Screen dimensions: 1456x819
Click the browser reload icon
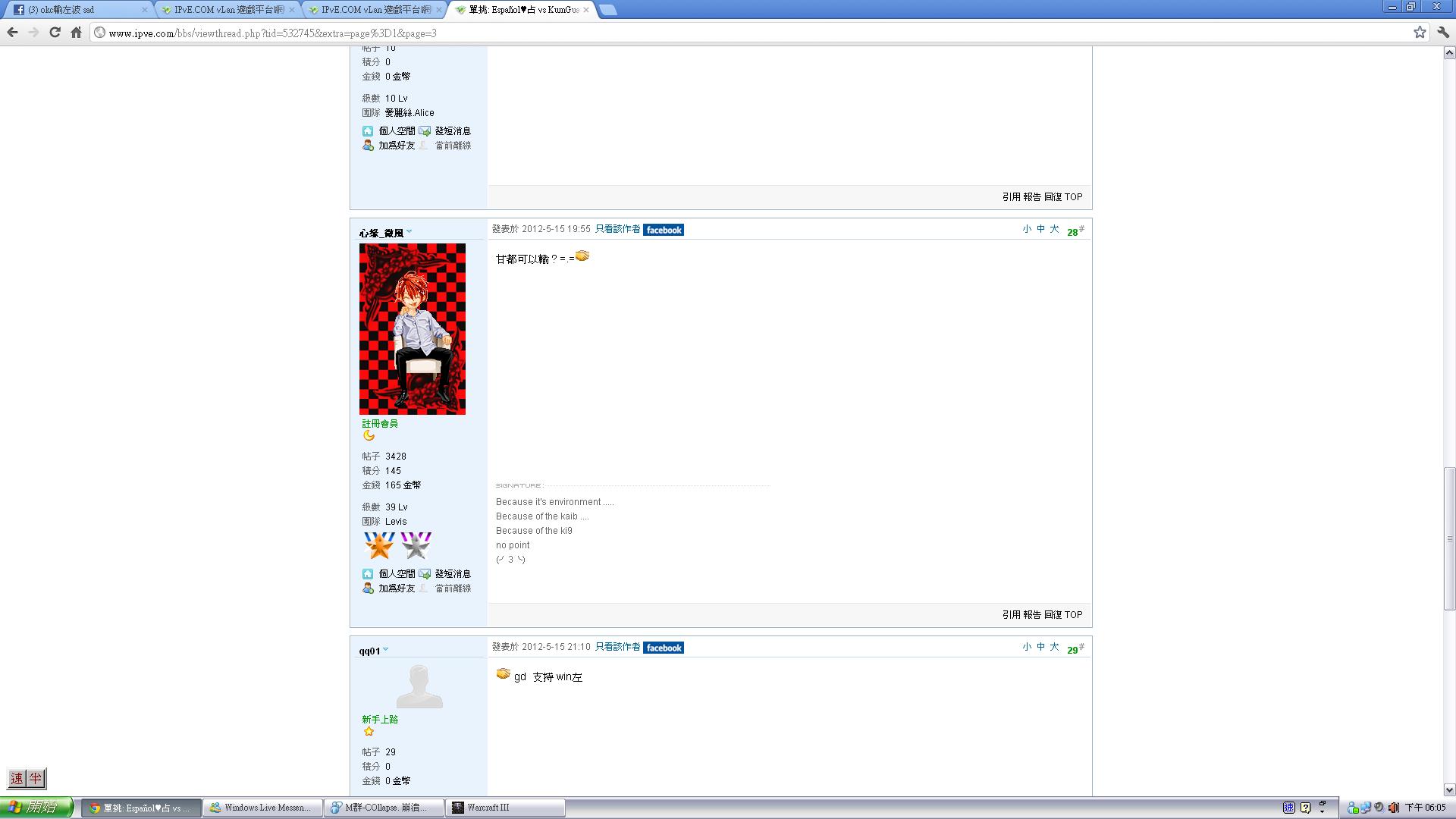[x=55, y=33]
